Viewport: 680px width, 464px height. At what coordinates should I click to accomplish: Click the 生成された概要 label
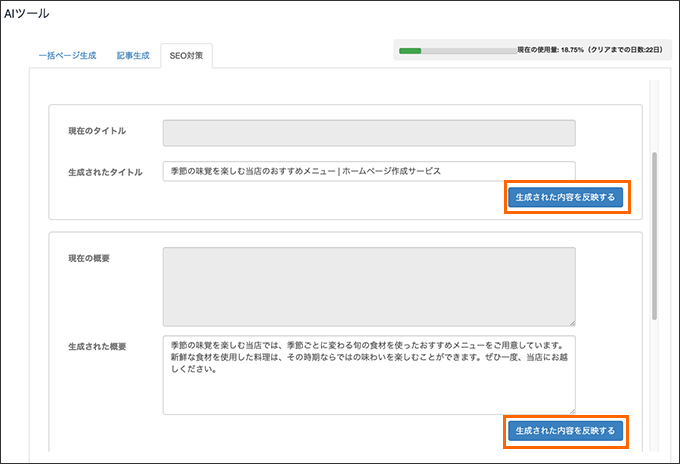[97, 346]
